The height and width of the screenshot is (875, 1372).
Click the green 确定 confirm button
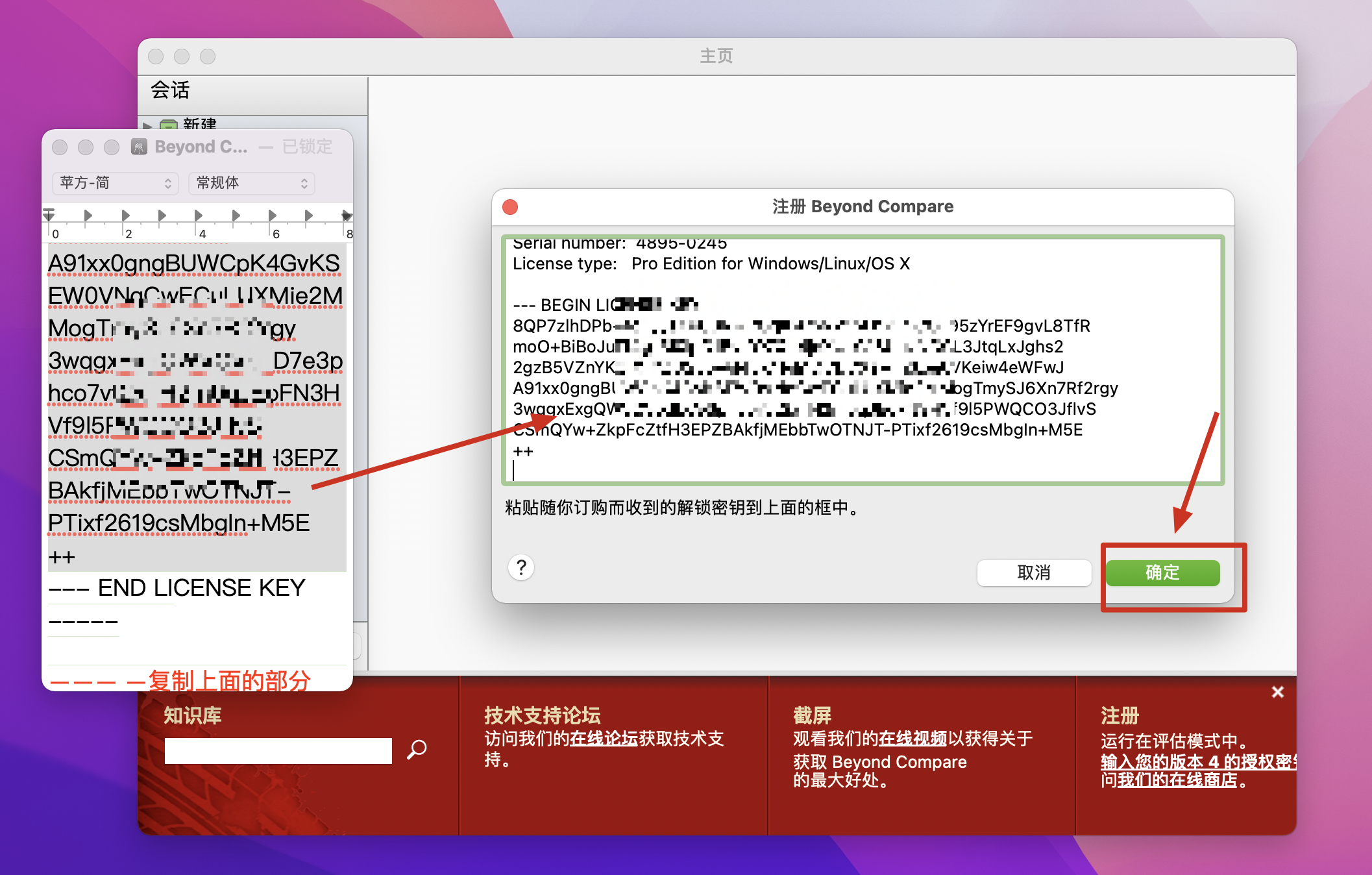(x=1162, y=573)
